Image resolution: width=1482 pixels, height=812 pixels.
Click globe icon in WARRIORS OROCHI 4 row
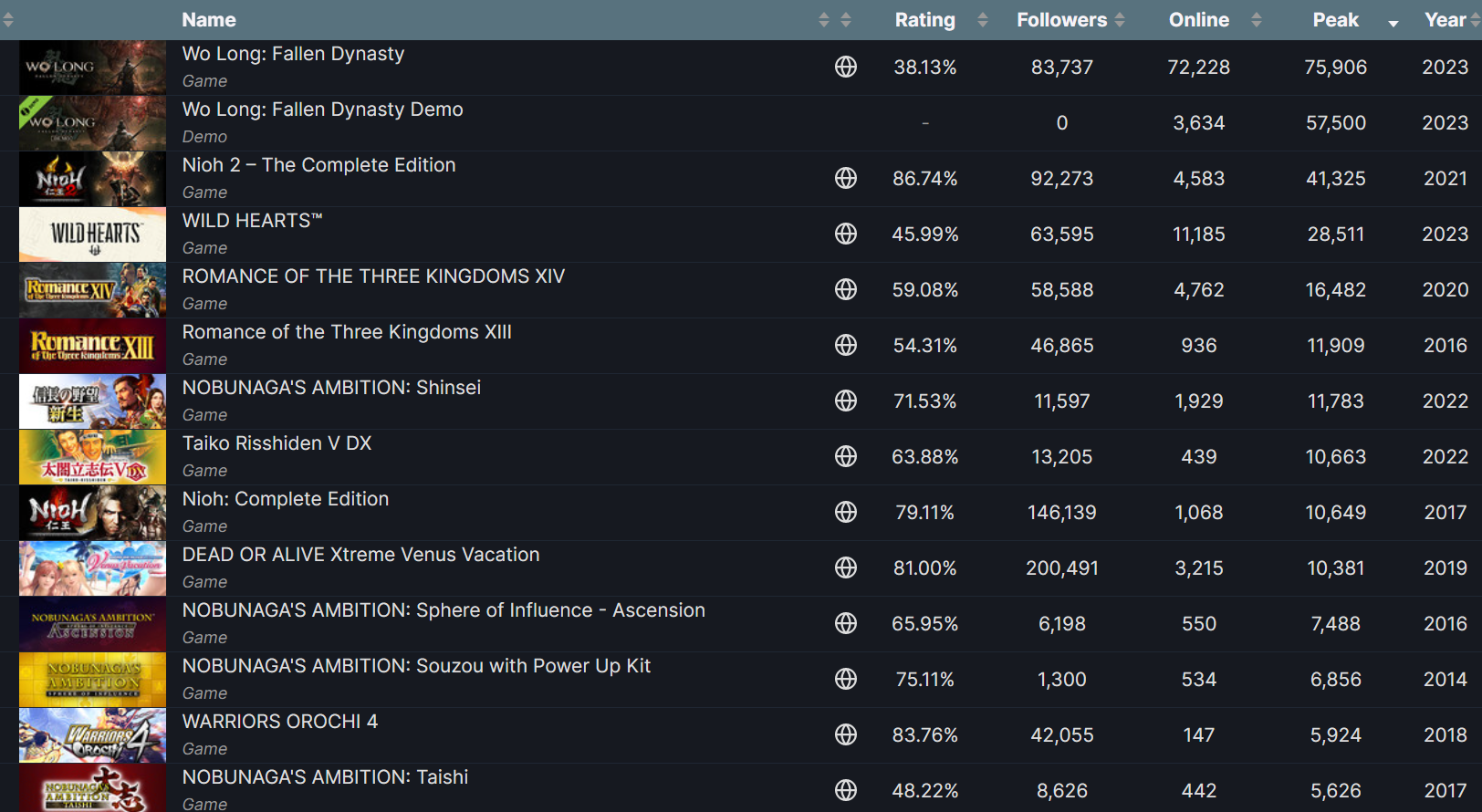coord(846,734)
